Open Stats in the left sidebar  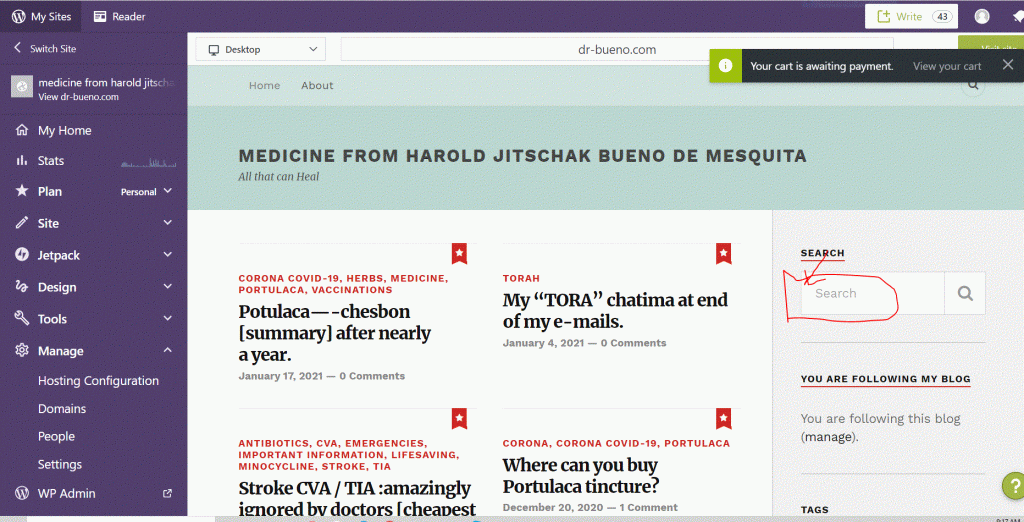50,160
